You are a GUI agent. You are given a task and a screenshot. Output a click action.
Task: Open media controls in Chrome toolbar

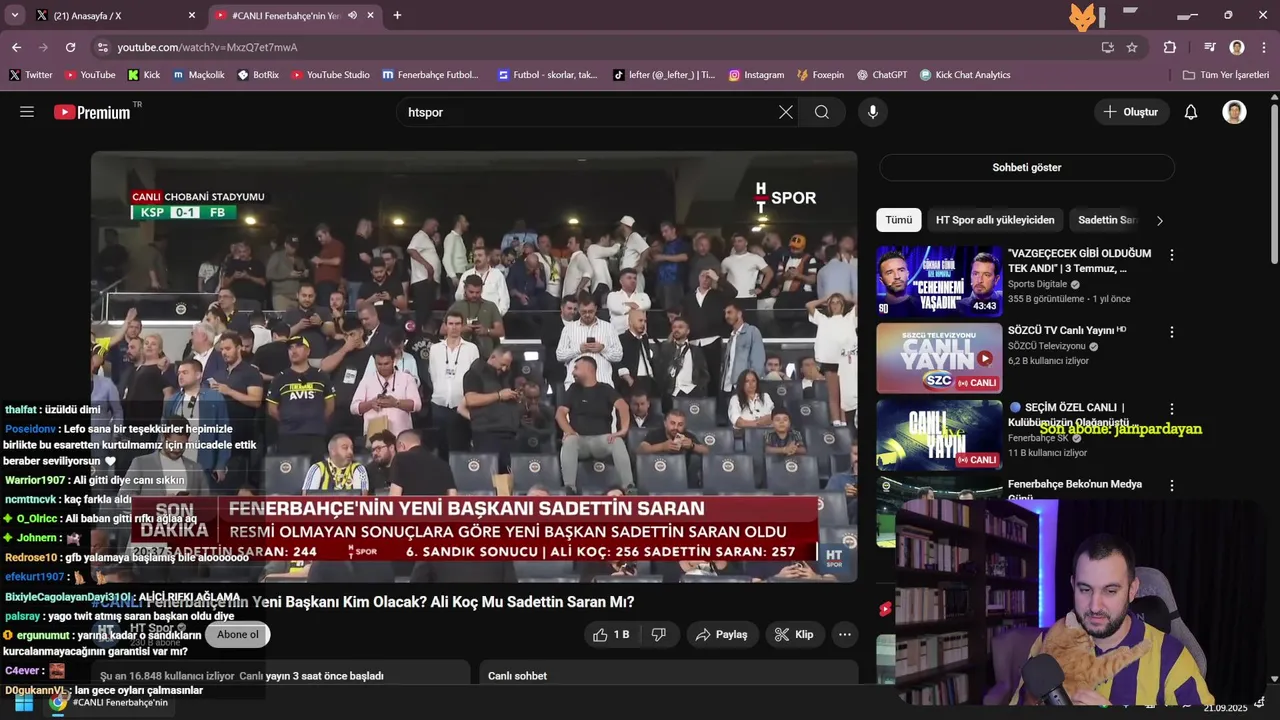pos(1210,47)
